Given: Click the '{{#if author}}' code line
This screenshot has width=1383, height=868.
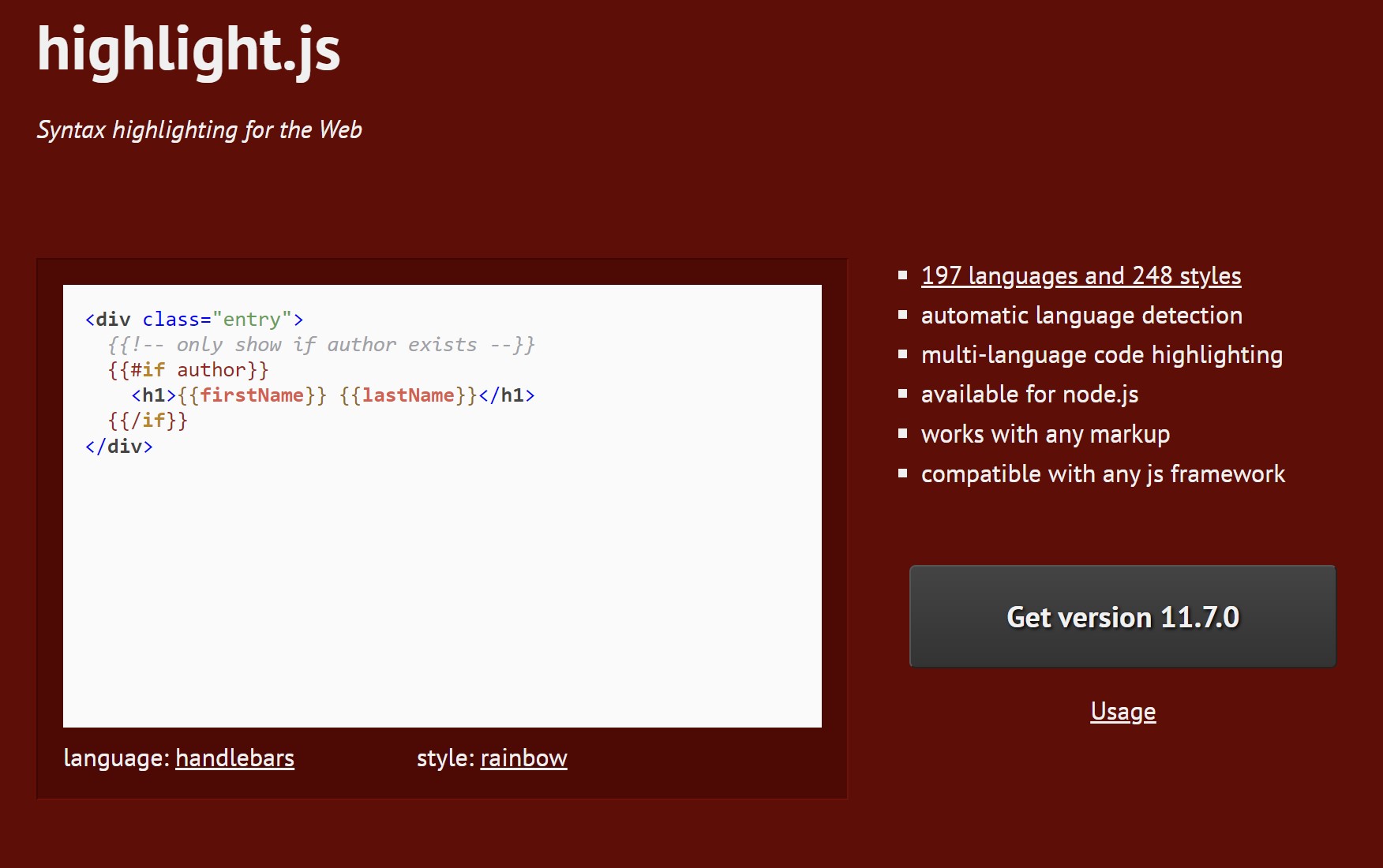Looking at the screenshot, I should tap(189, 370).
